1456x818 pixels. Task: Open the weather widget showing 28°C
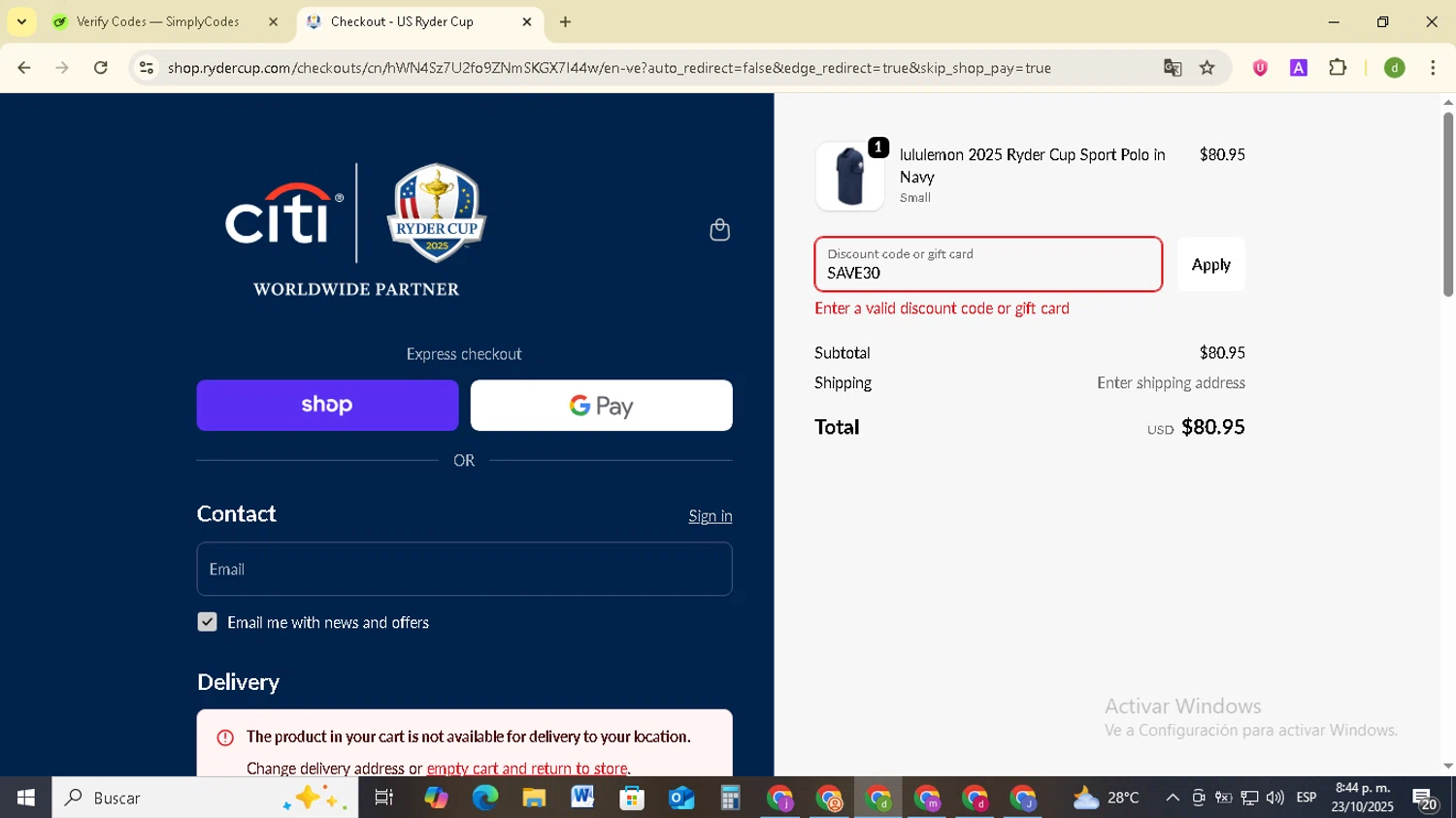point(1106,798)
